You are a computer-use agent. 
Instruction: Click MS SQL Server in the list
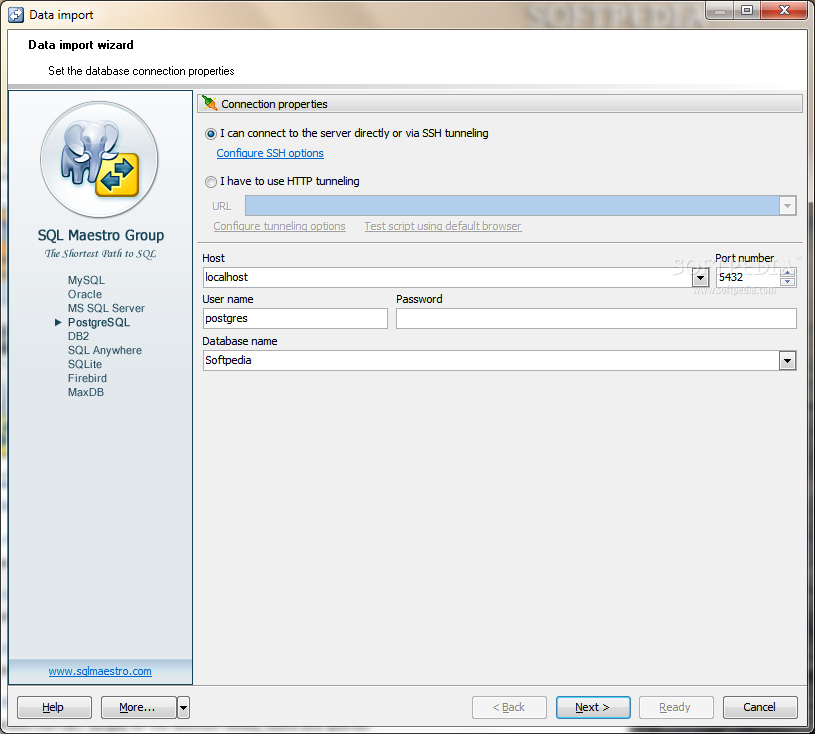(x=106, y=308)
